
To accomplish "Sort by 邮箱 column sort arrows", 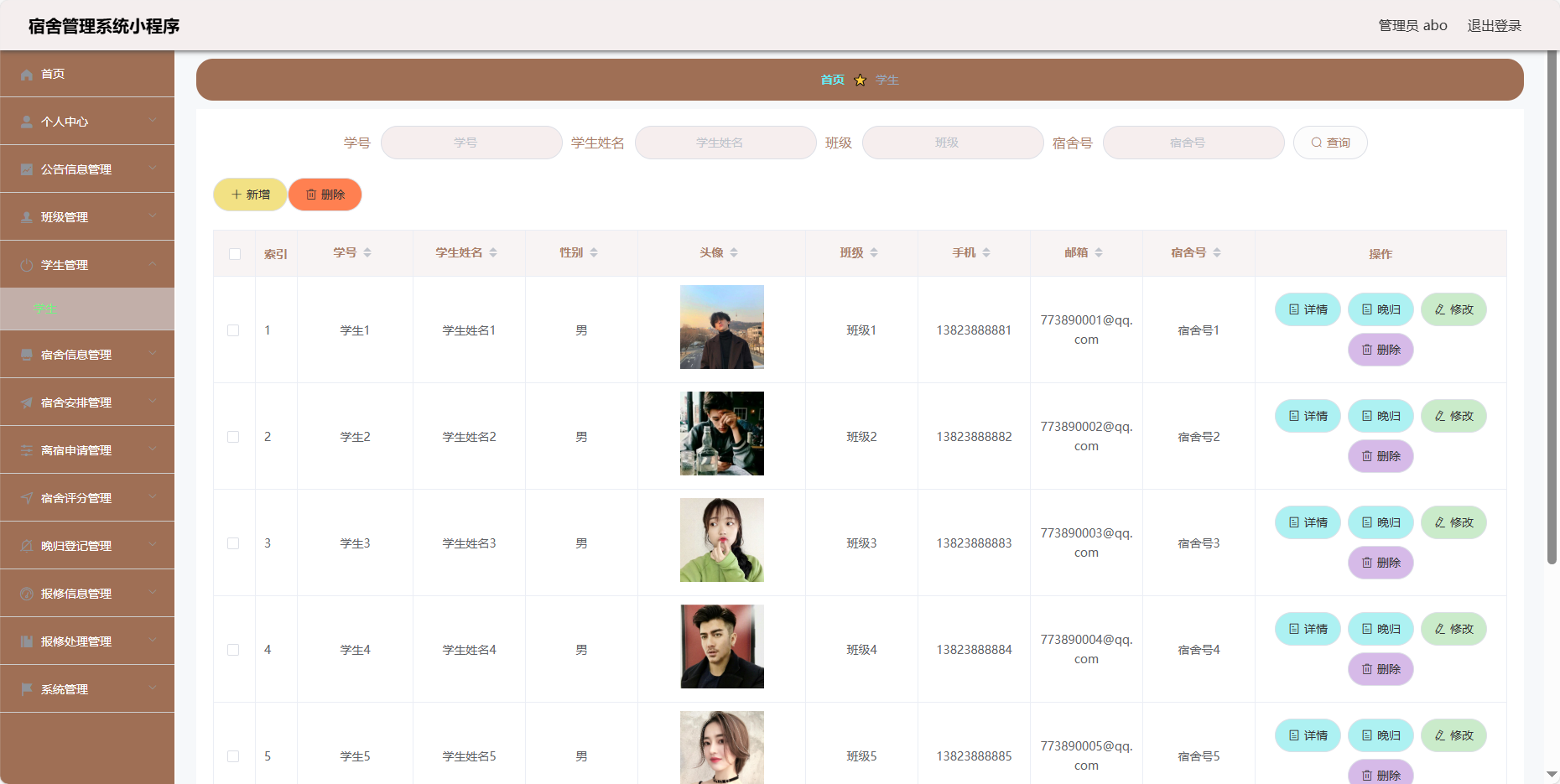I will 1099,253.
